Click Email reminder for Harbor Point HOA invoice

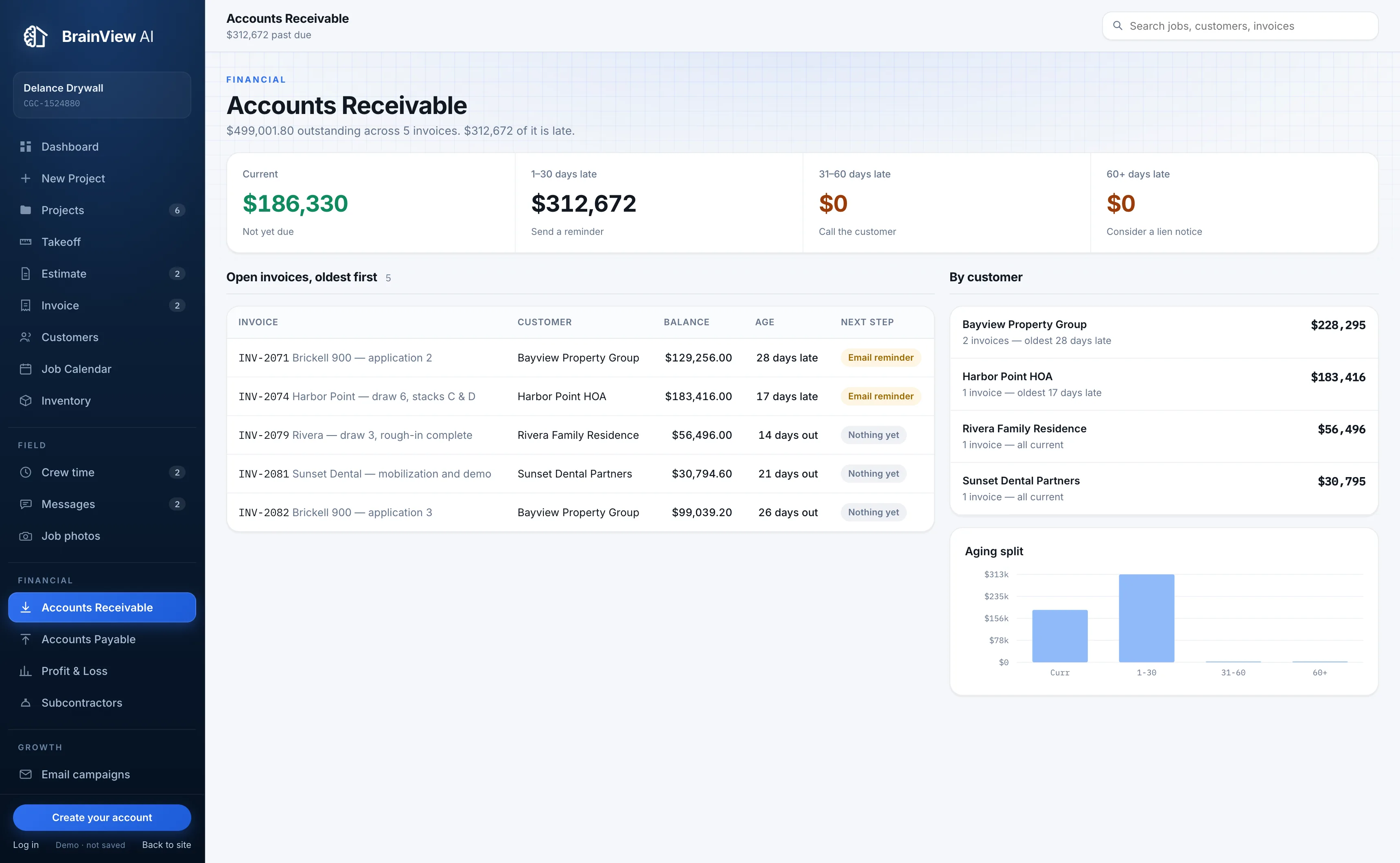click(880, 396)
